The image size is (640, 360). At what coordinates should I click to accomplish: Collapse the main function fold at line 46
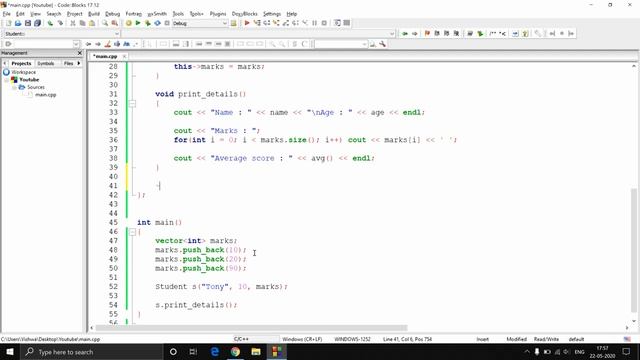point(132,232)
